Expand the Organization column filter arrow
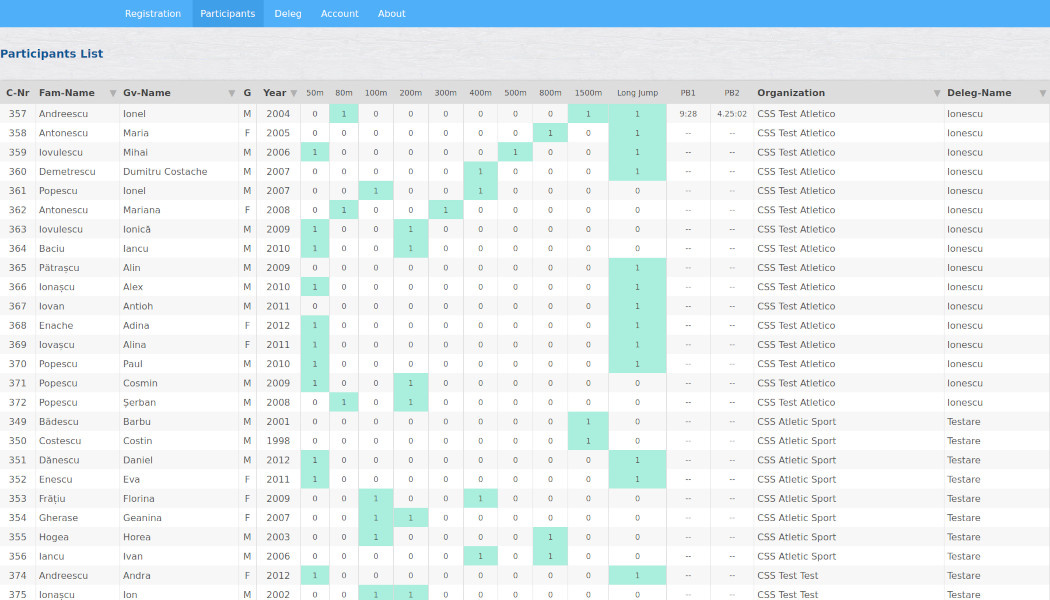 coord(937,93)
